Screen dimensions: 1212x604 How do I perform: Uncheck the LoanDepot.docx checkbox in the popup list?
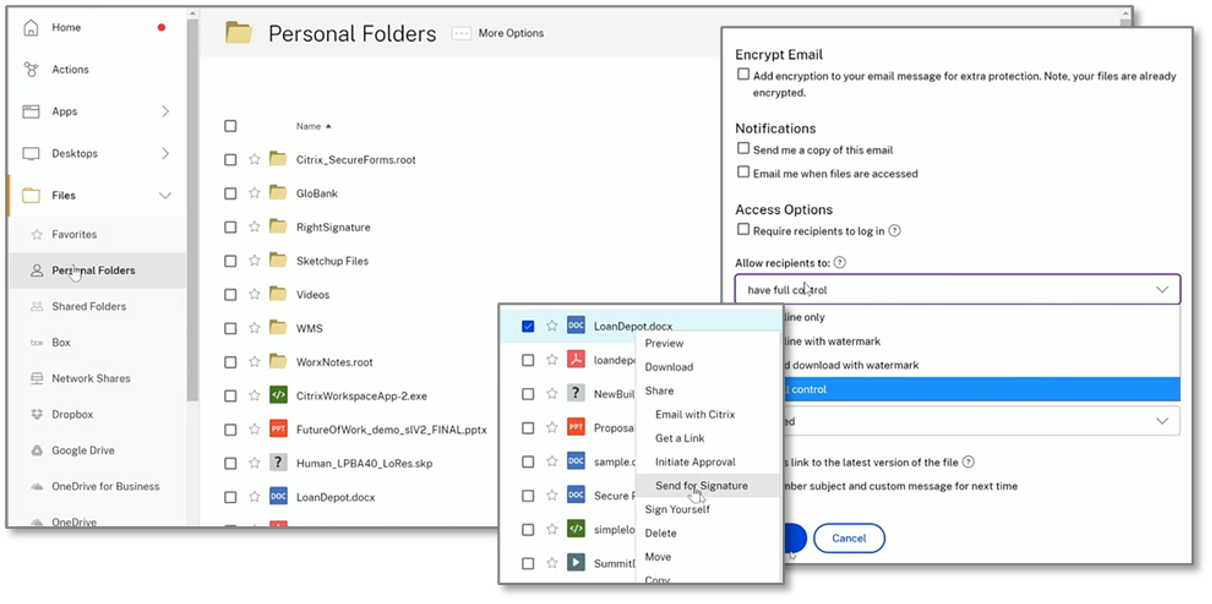tap(528, 326)
